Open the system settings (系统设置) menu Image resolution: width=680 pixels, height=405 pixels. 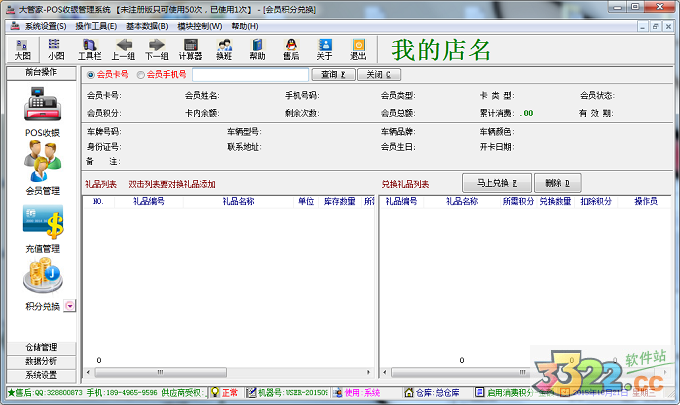click(x=44, y=25)
